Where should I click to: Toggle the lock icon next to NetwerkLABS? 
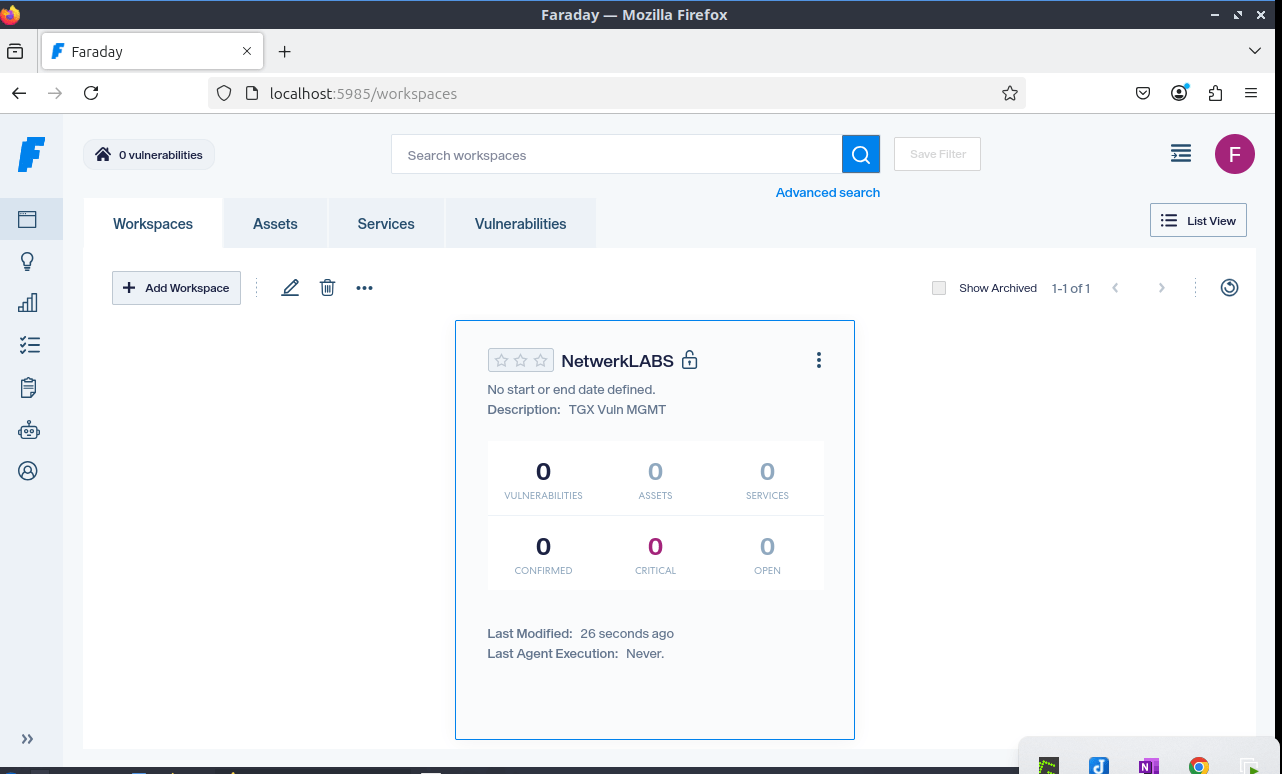pos(689,360)
